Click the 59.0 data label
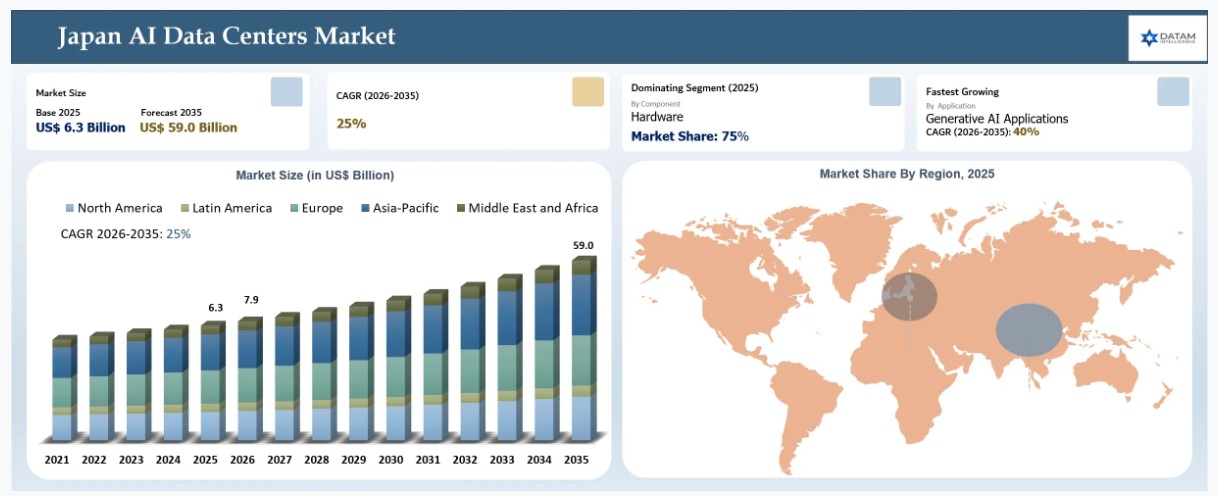The height and width of the screenshot is (496, 1219). click(583, 245)
